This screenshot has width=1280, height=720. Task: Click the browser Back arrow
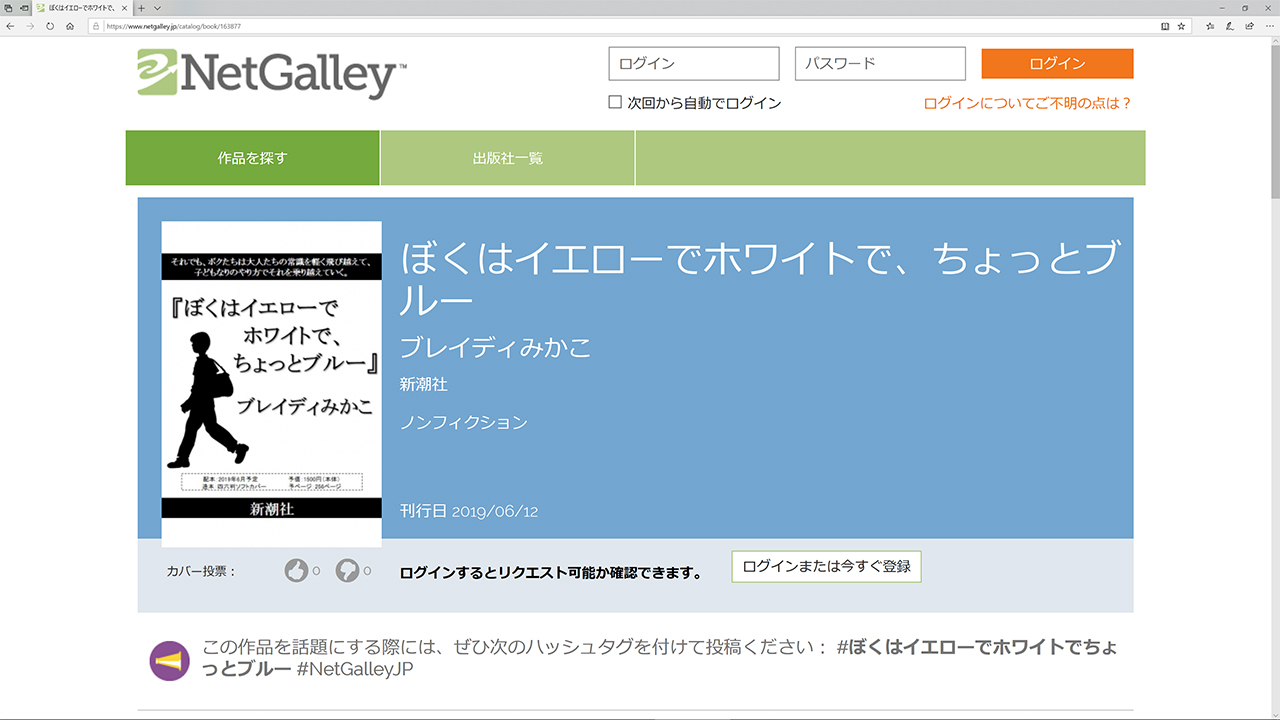tap(10, 26)
